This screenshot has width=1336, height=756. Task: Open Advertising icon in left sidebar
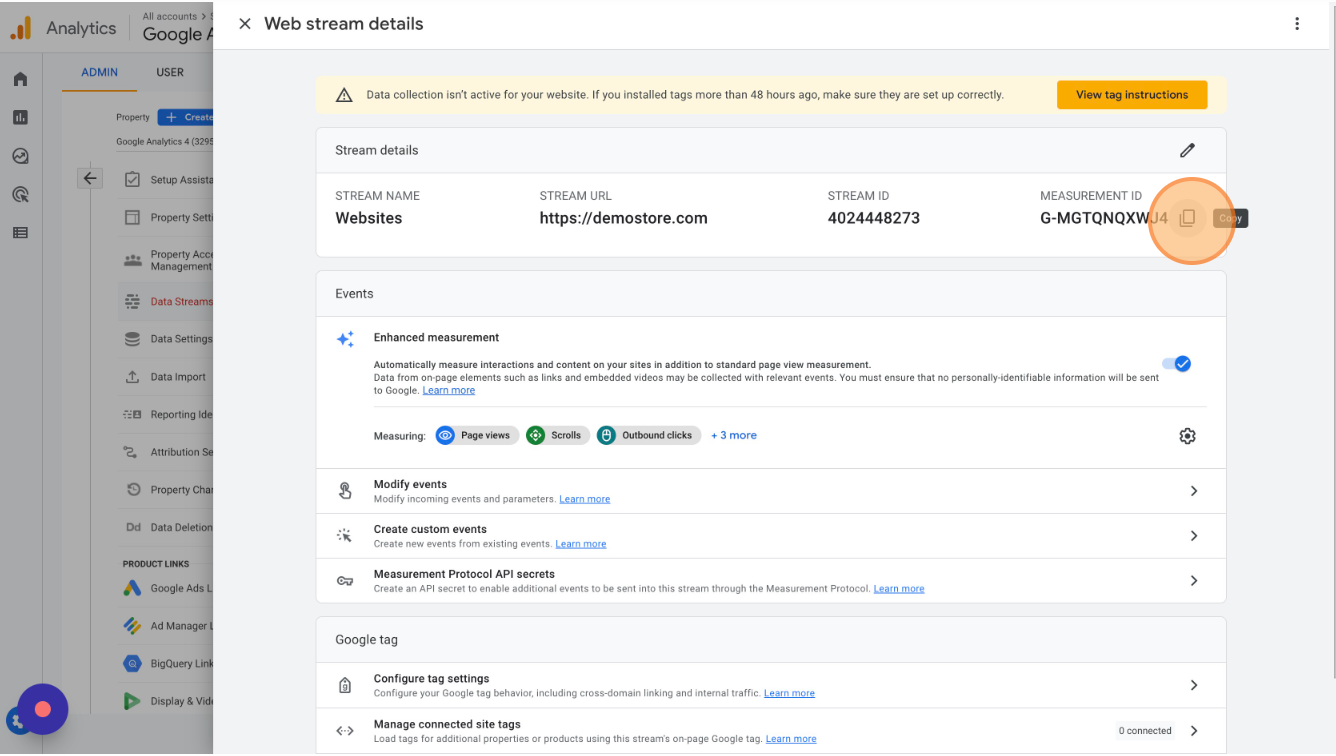[20, 194]
